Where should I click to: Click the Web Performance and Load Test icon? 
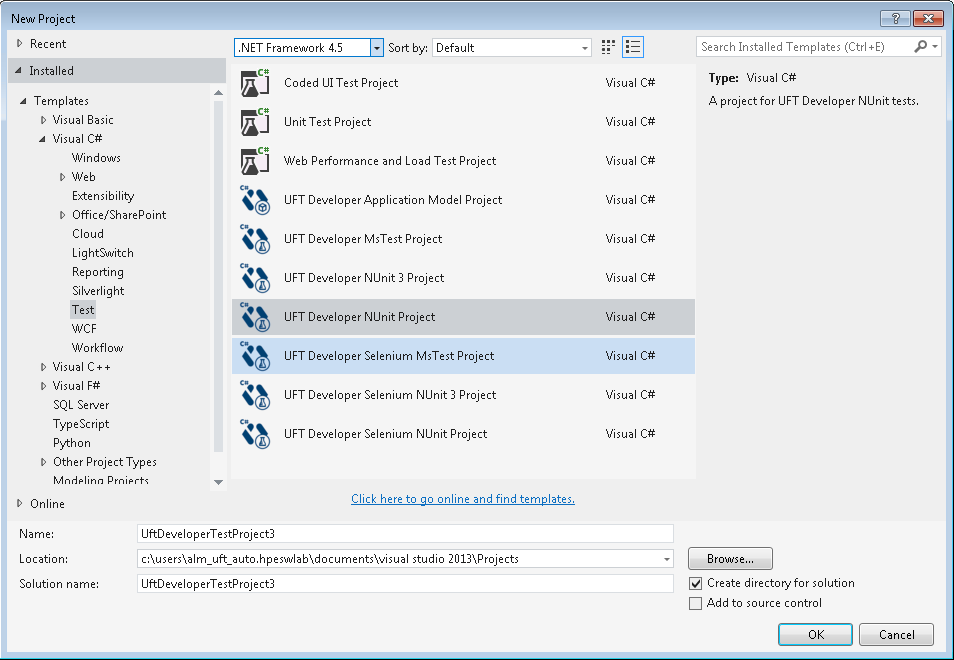tap(256, 161)
